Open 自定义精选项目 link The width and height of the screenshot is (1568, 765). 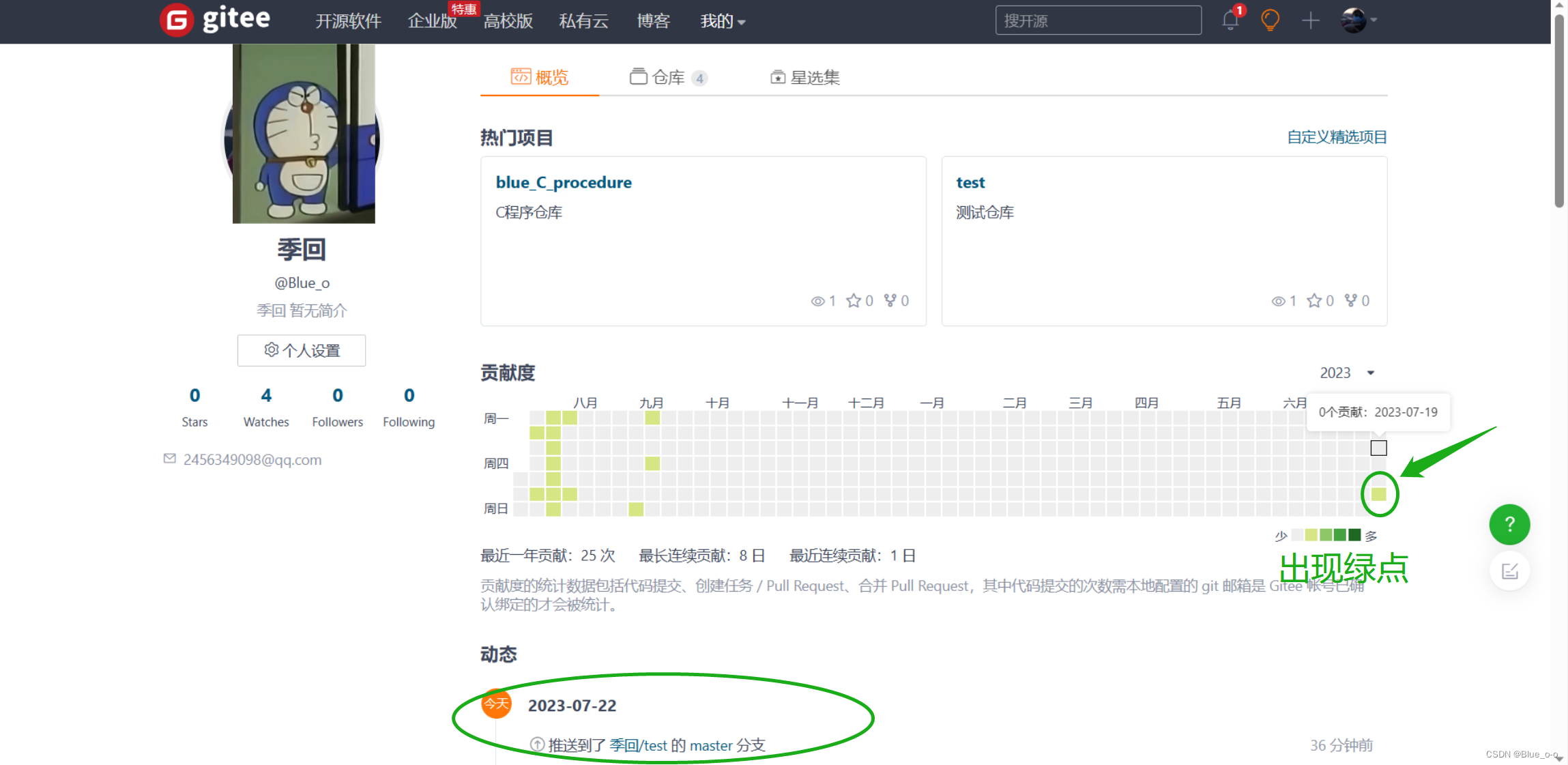1336,137
